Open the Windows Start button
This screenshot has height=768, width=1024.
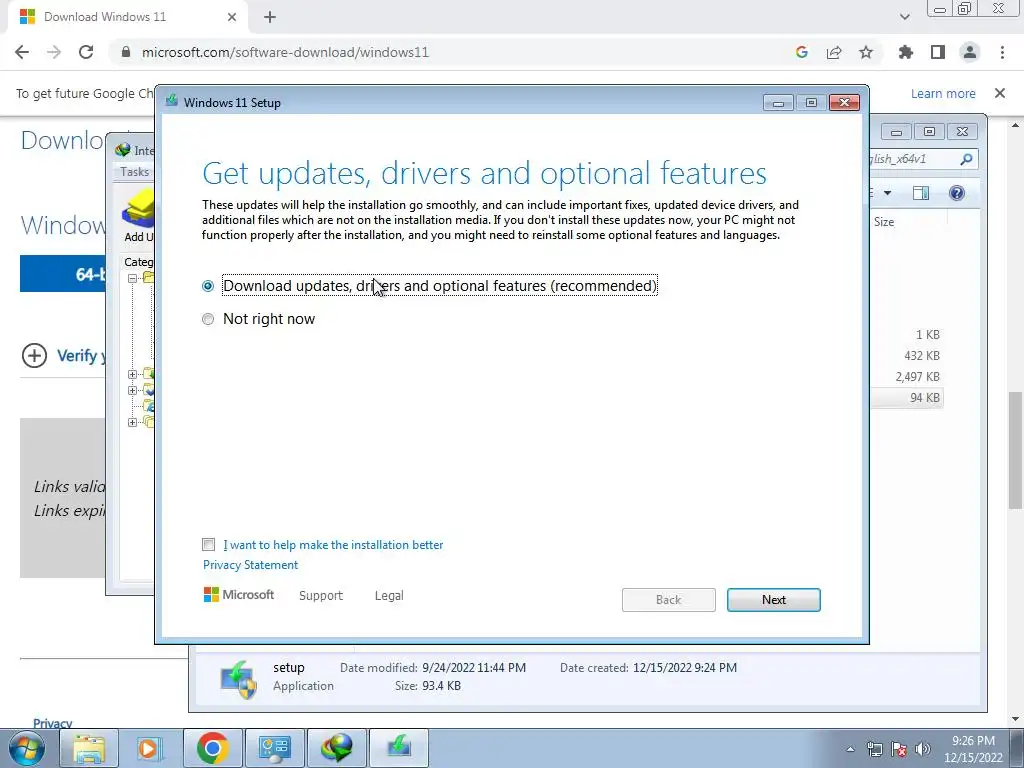pyautogui.click(x=27, y=748)
